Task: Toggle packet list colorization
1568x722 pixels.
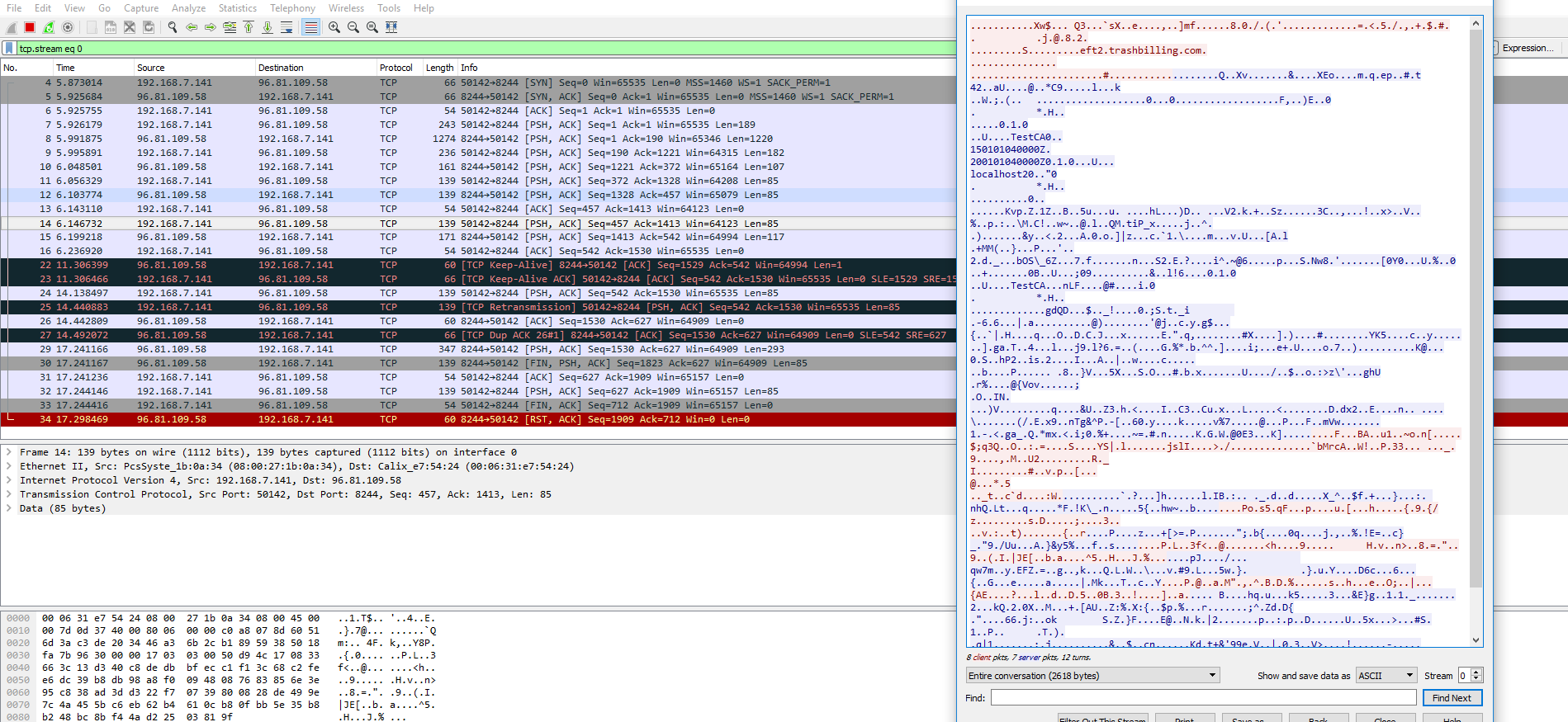Action: coord(310,27)
